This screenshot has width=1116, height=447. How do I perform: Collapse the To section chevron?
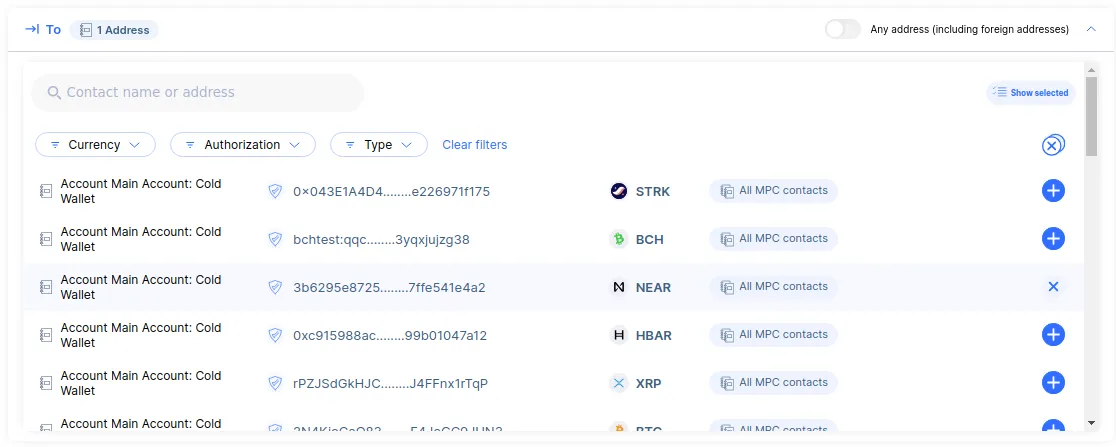pyautogui.click(x=1091, y=29)
